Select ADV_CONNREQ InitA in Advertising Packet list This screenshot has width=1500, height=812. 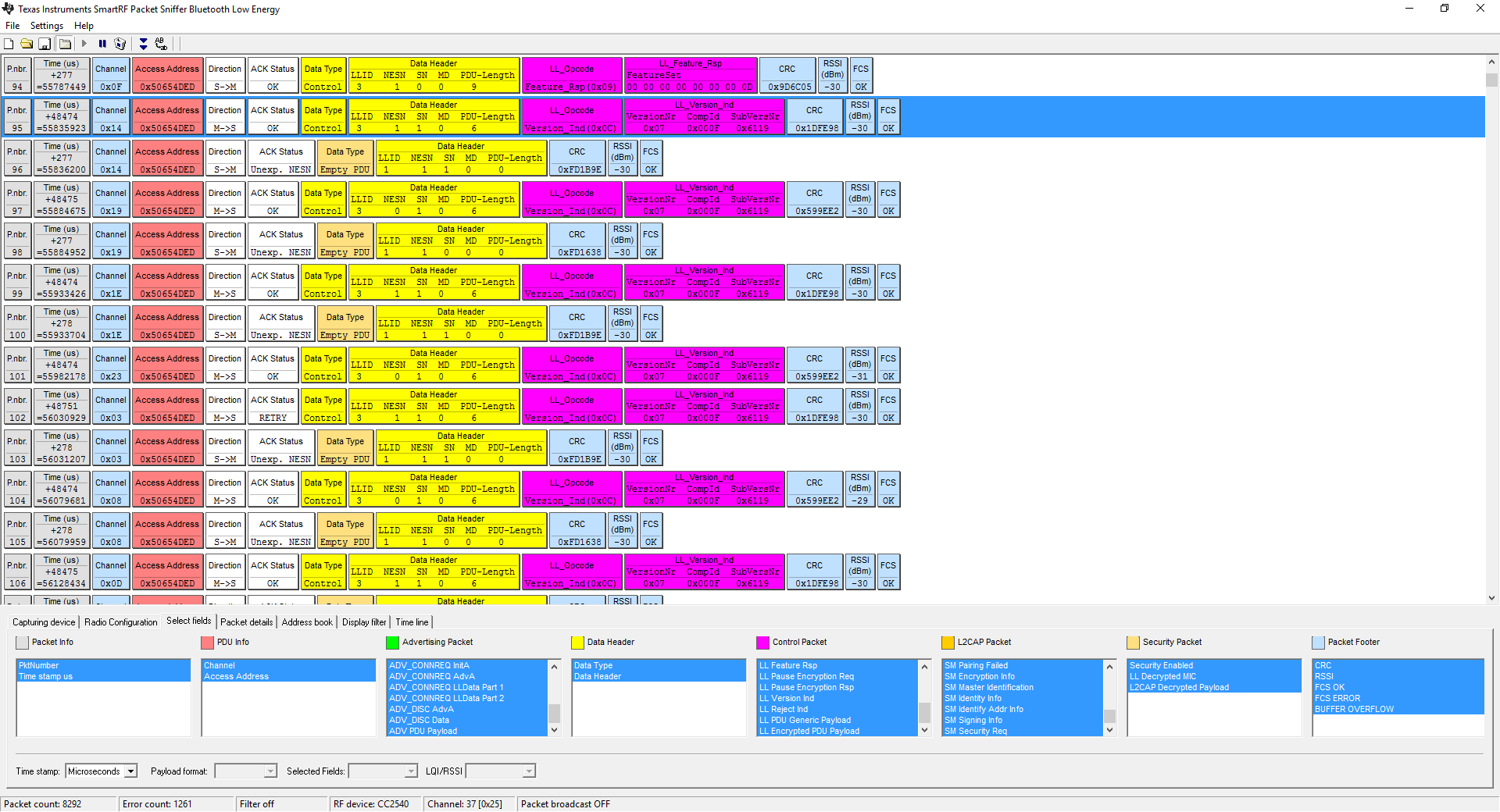(467, 666)
